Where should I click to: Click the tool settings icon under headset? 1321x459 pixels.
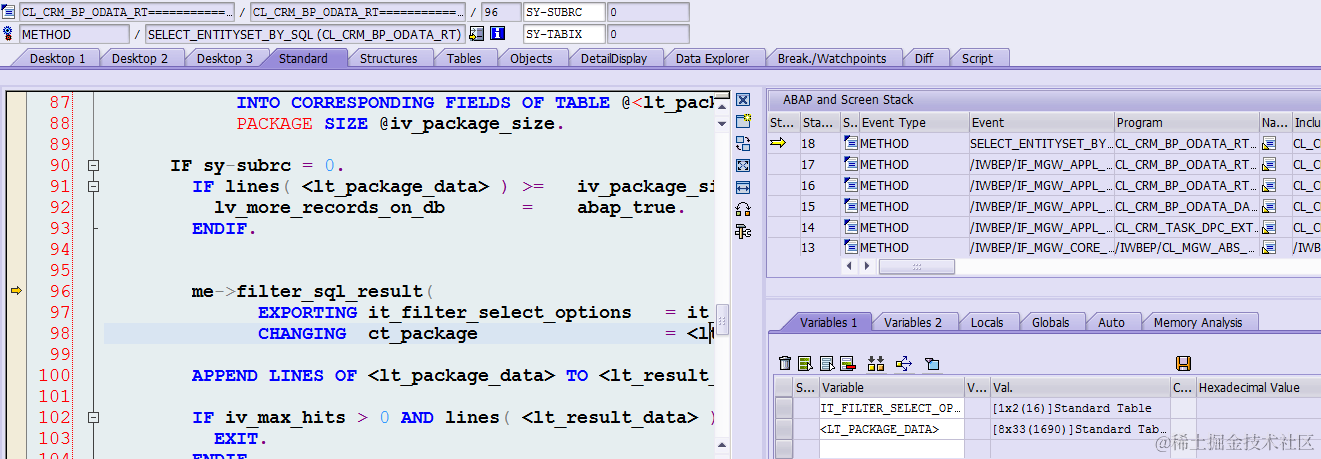click(x=742, y=231)
